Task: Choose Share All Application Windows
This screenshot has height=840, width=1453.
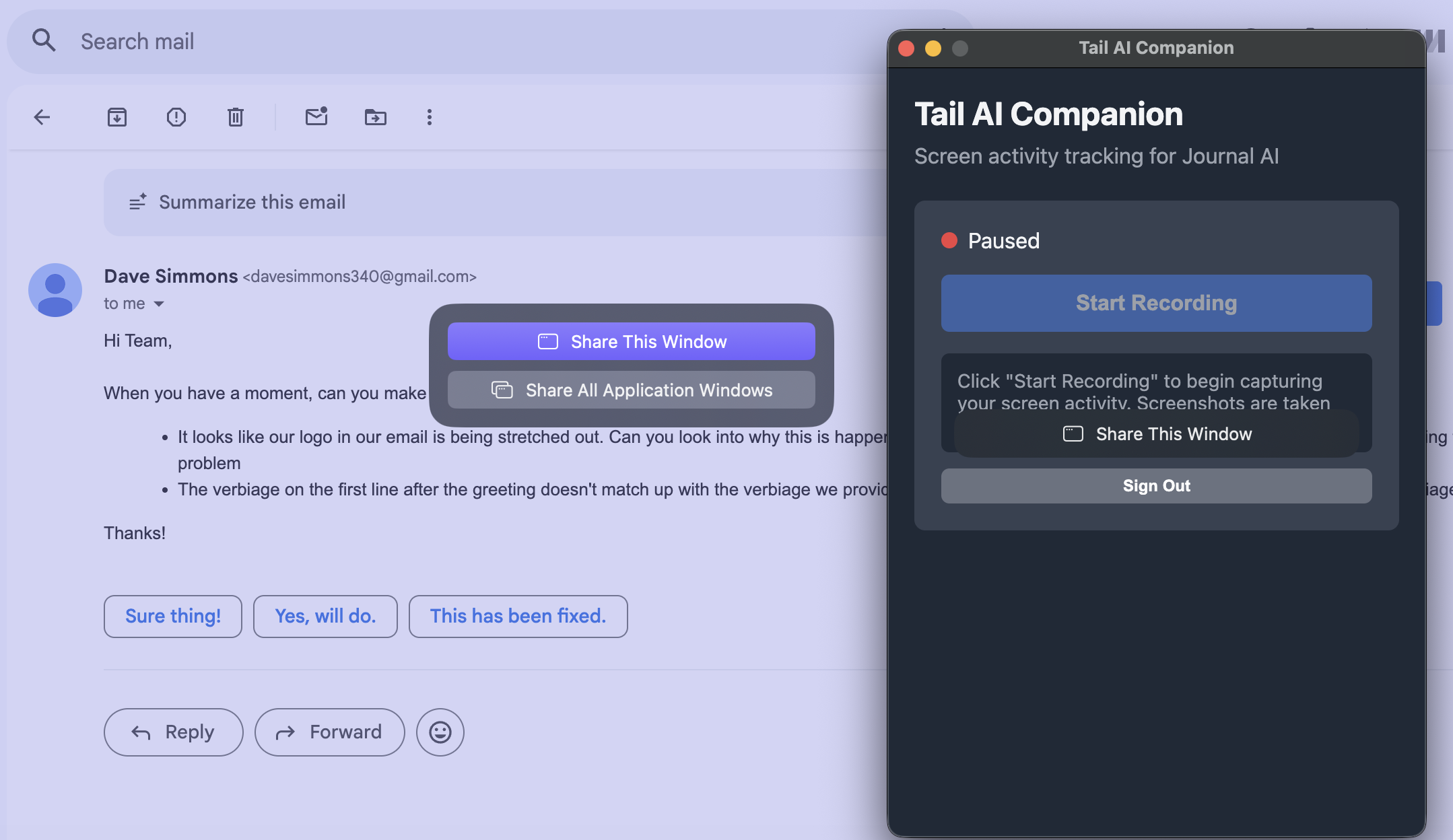Action: tap(632, 390)
